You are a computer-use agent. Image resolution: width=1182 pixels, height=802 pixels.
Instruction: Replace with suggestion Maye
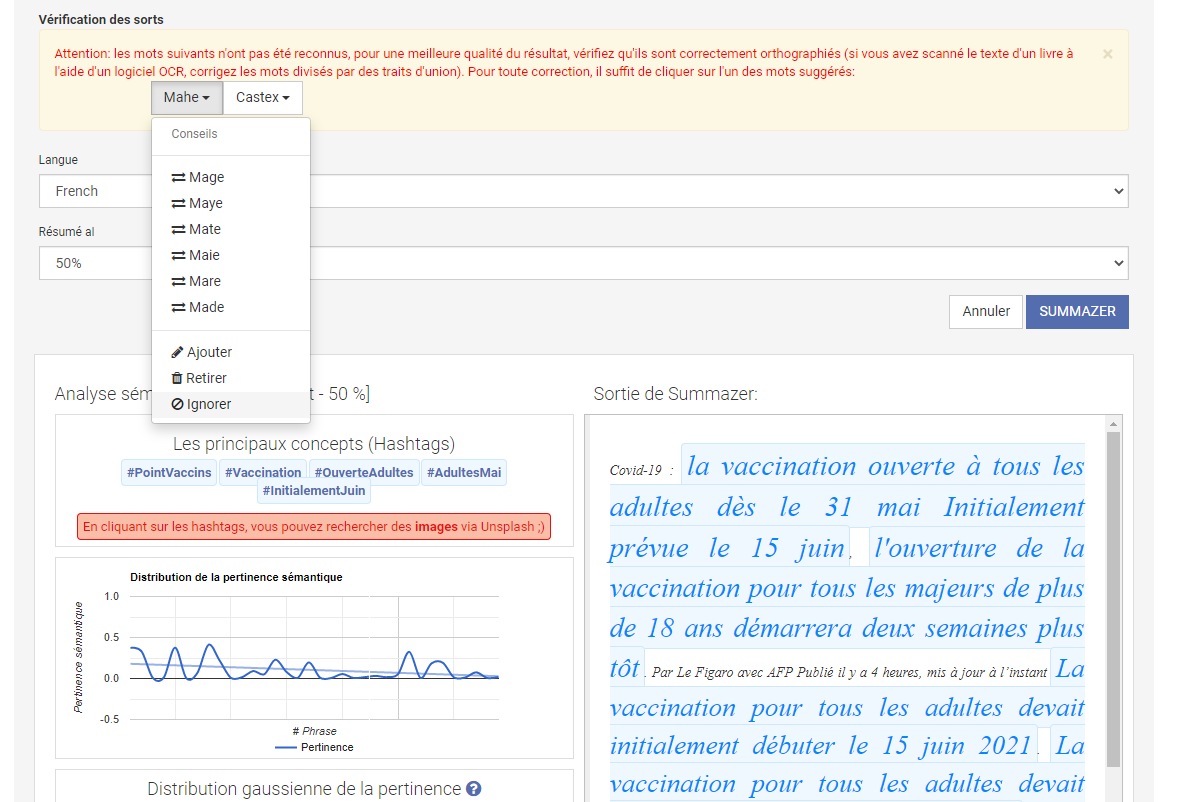tap(231, 204)
